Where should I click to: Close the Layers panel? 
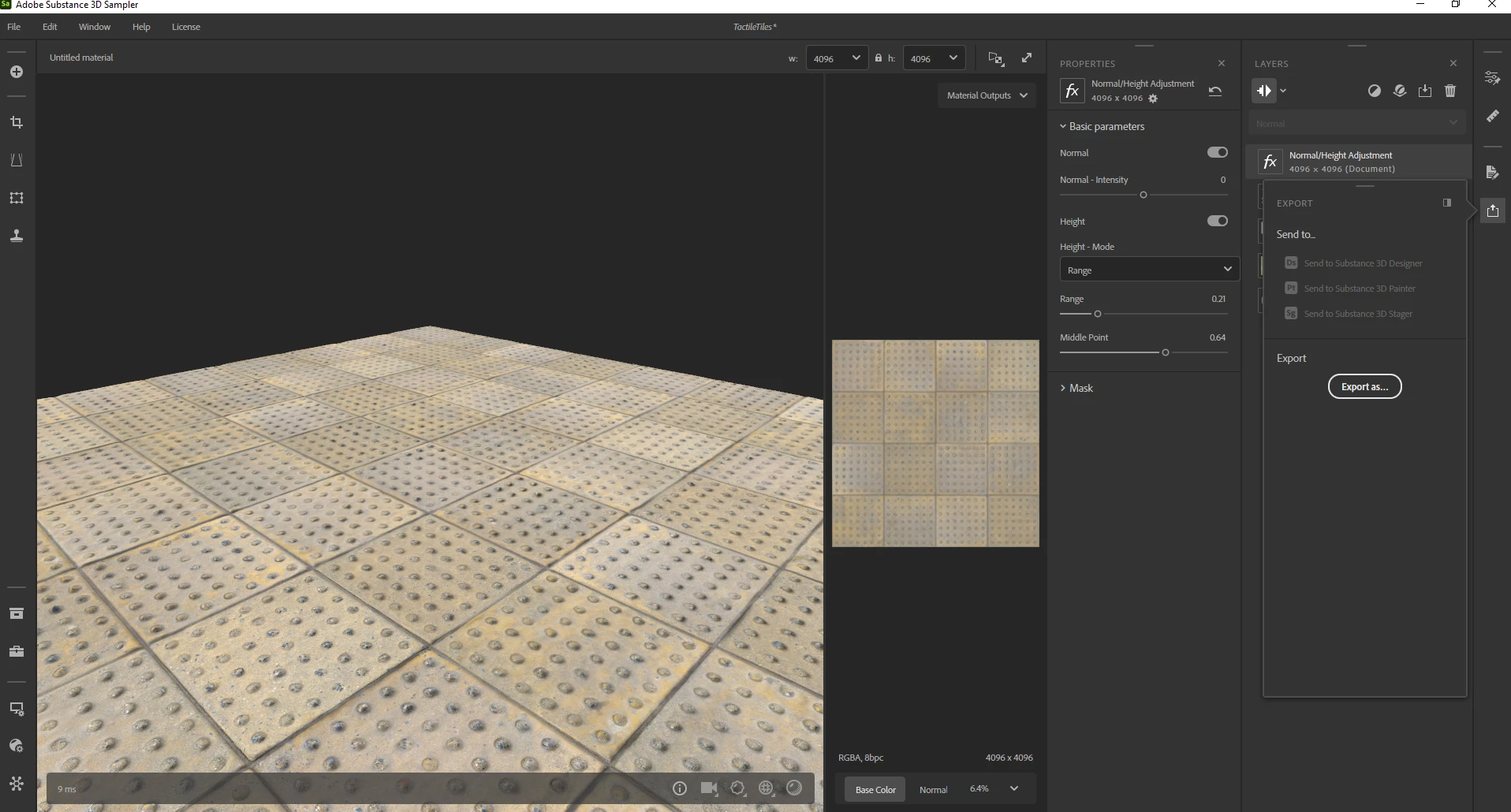coord(1453,63)
